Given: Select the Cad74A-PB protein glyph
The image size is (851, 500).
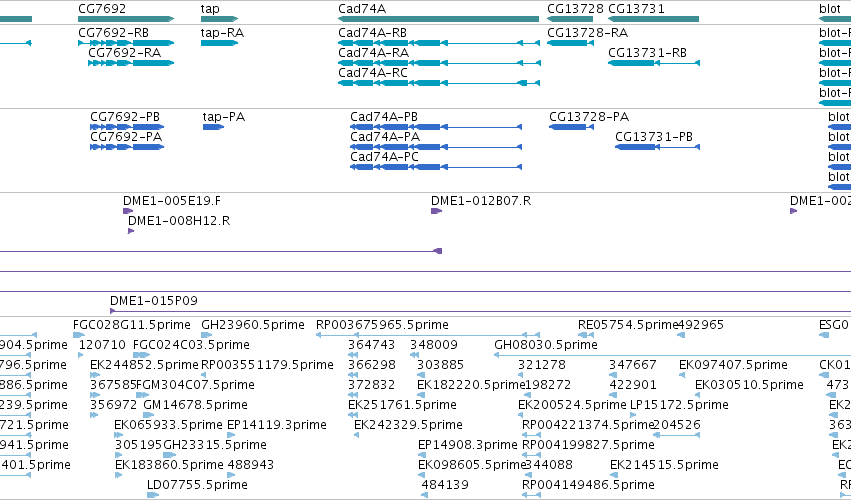Looking at the screenshot, I should click(x=436, y=127).
